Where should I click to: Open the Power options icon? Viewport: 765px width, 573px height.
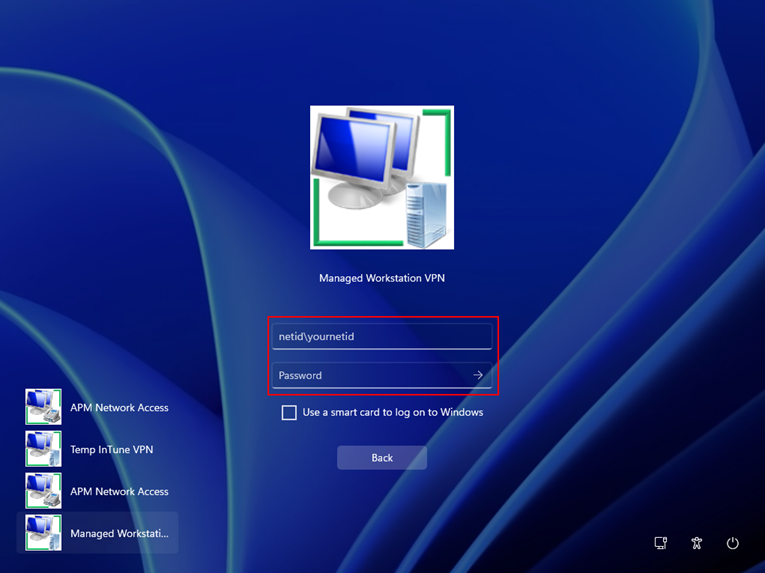tap(732, 543)
